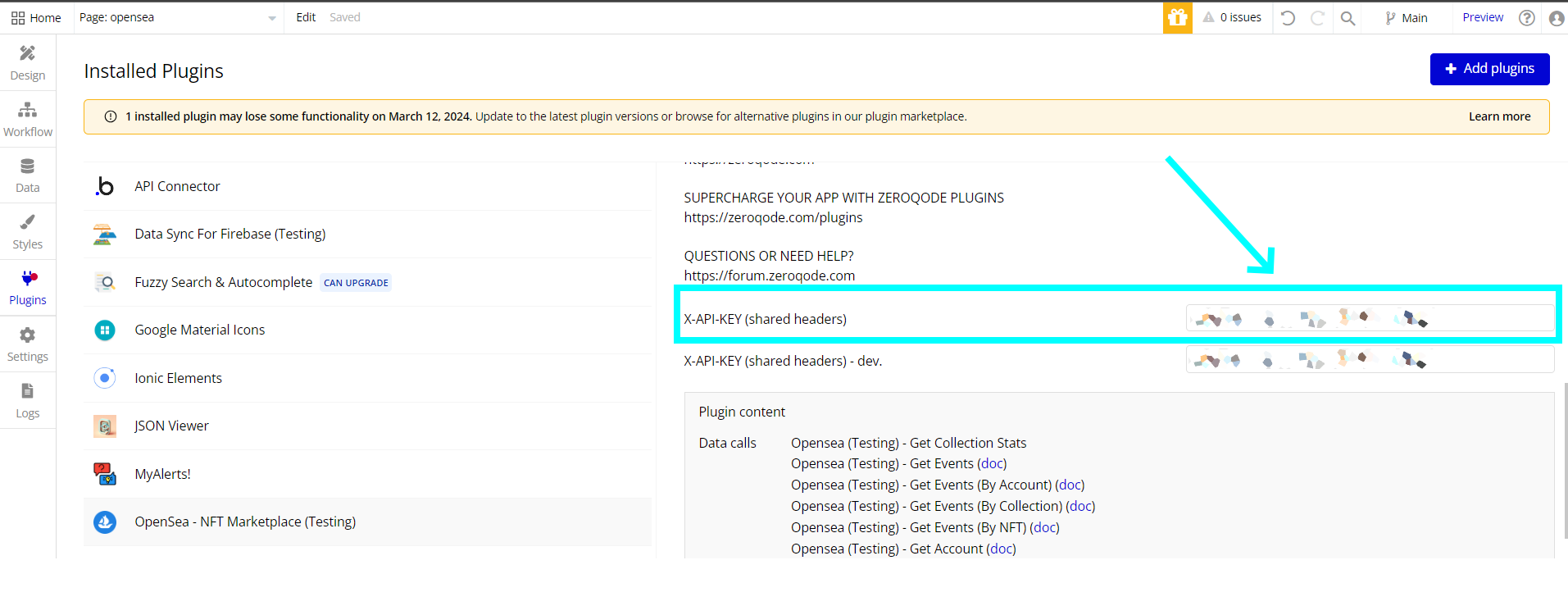The width and height of the screenshot is (1568, 615).
Task: Click Learn more in the banner
Action: (x=1499, y=116)
